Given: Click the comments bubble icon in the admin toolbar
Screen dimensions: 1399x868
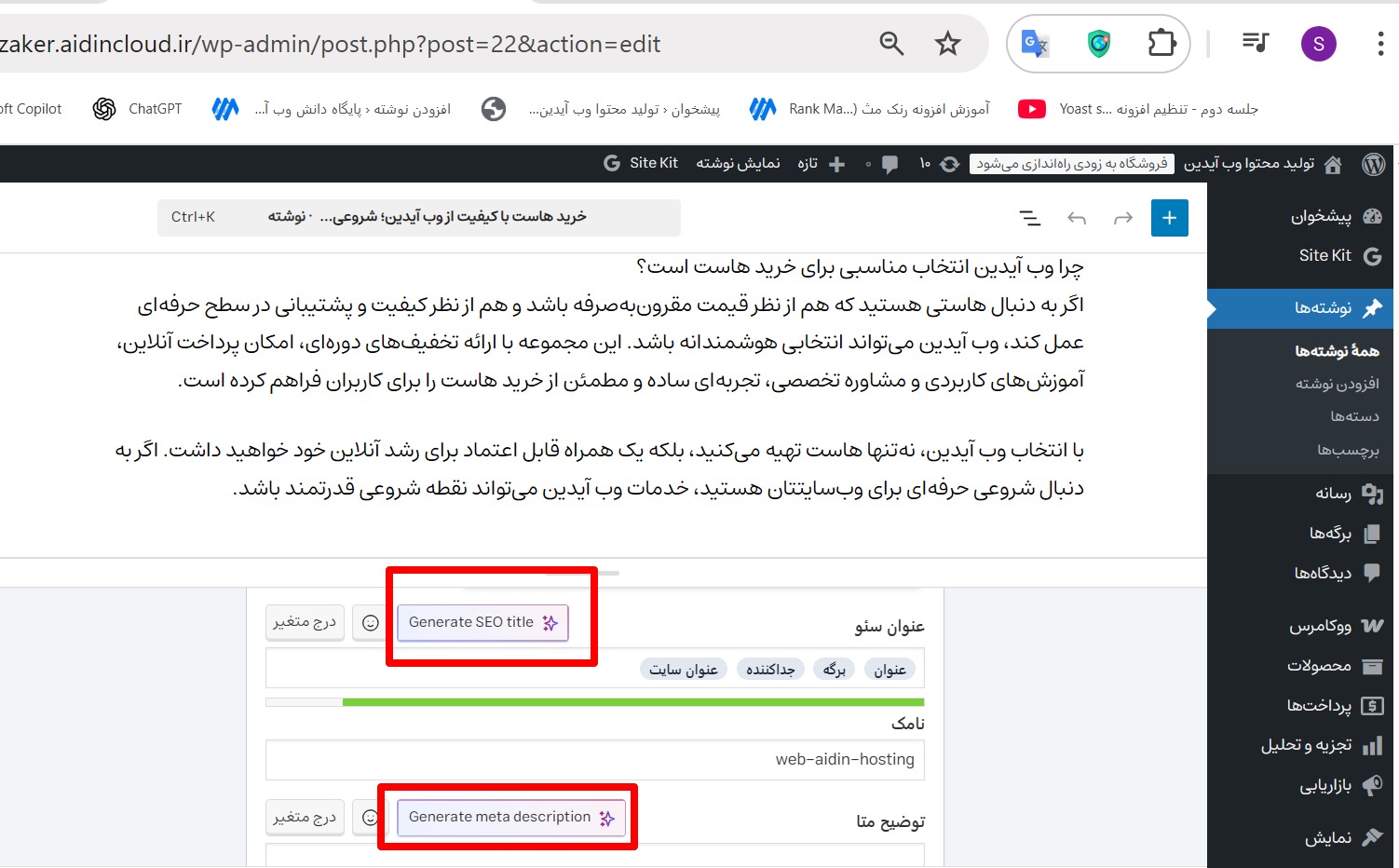Looking at the screenshot, I should 889,164.
